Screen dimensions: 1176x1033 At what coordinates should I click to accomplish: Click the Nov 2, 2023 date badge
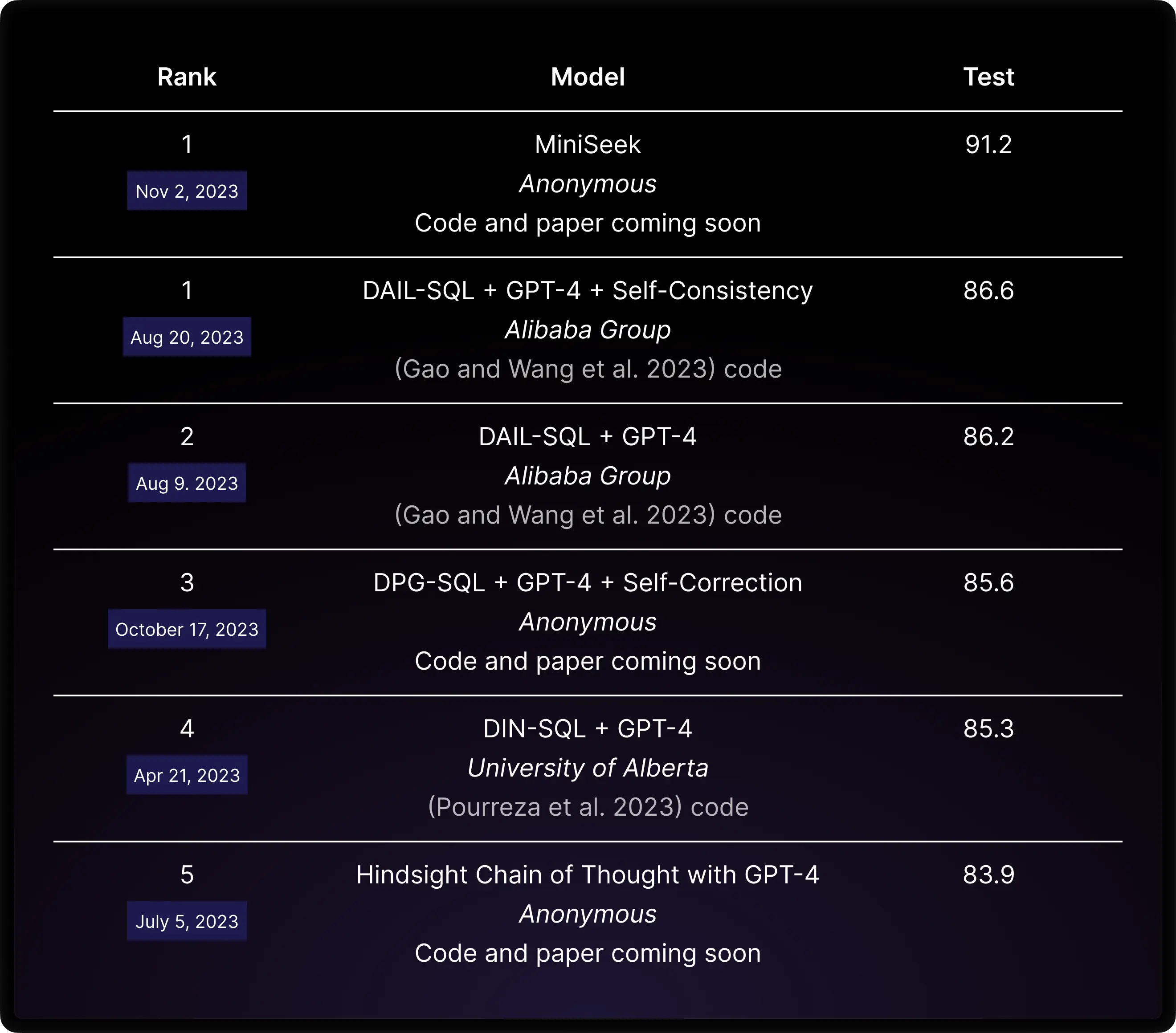pos(187,191)
